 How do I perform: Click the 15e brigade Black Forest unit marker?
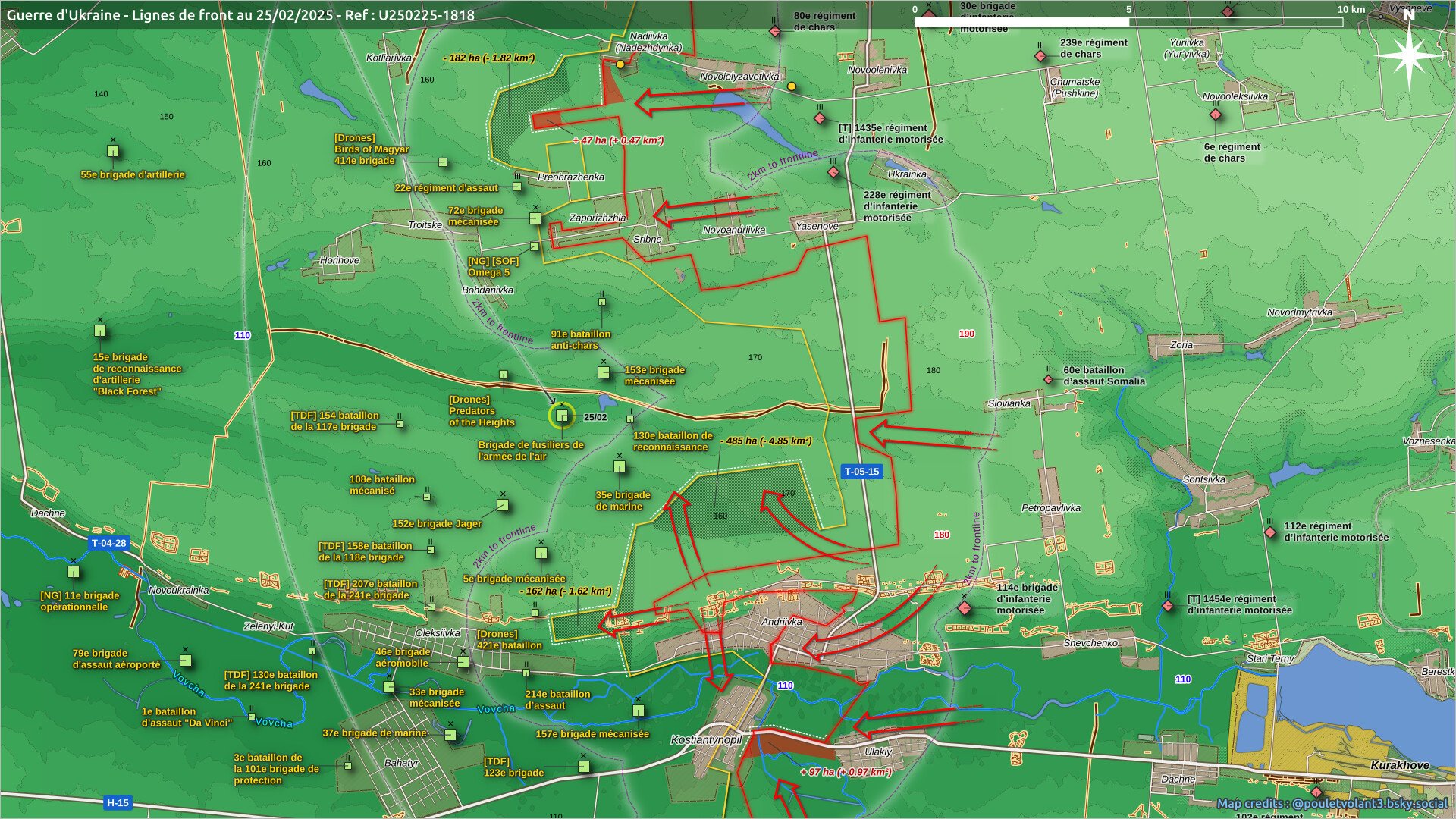tap(99, 331)
